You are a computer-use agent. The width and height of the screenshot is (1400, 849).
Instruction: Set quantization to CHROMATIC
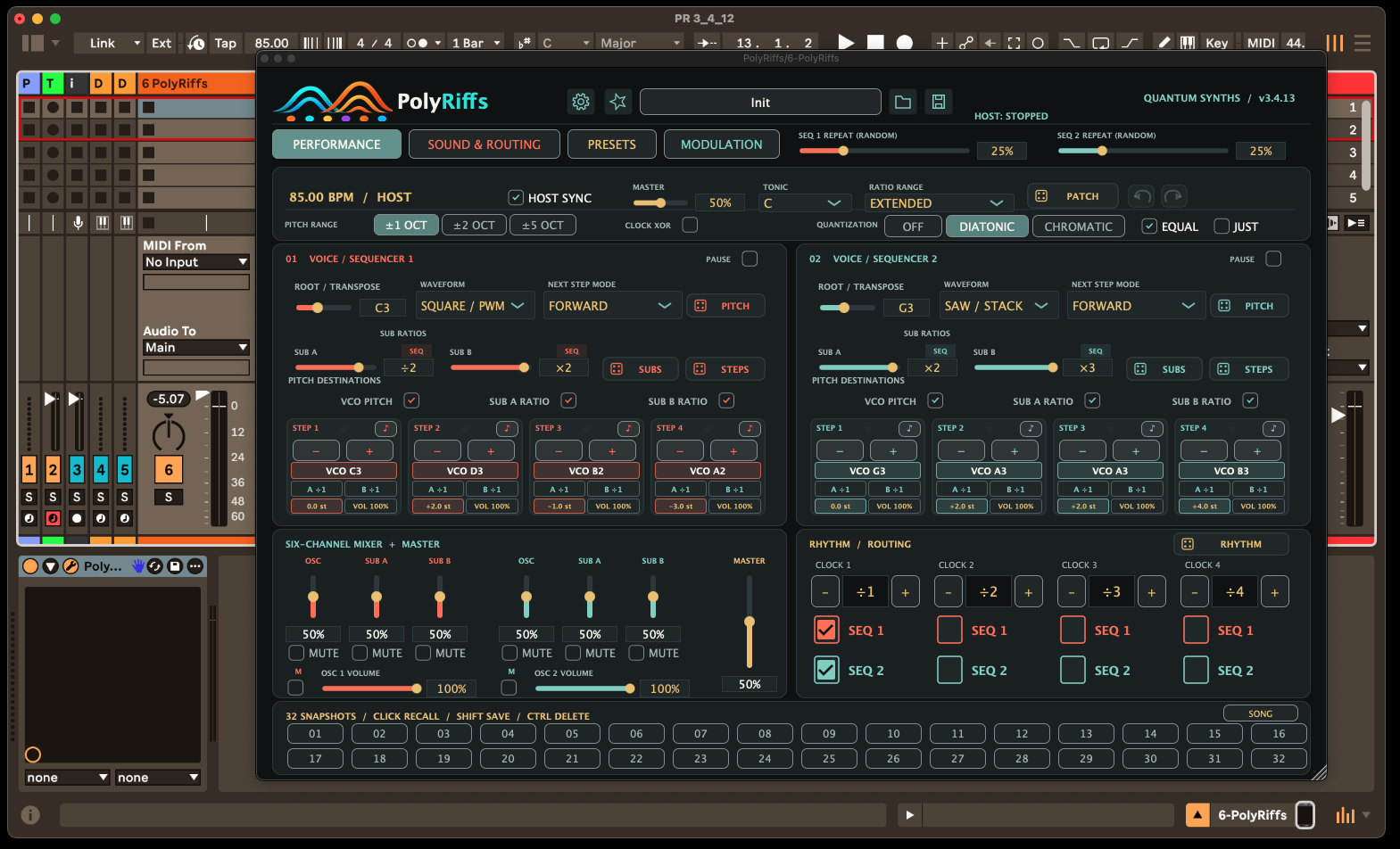pyautogui.click(x=1079, y=227)
